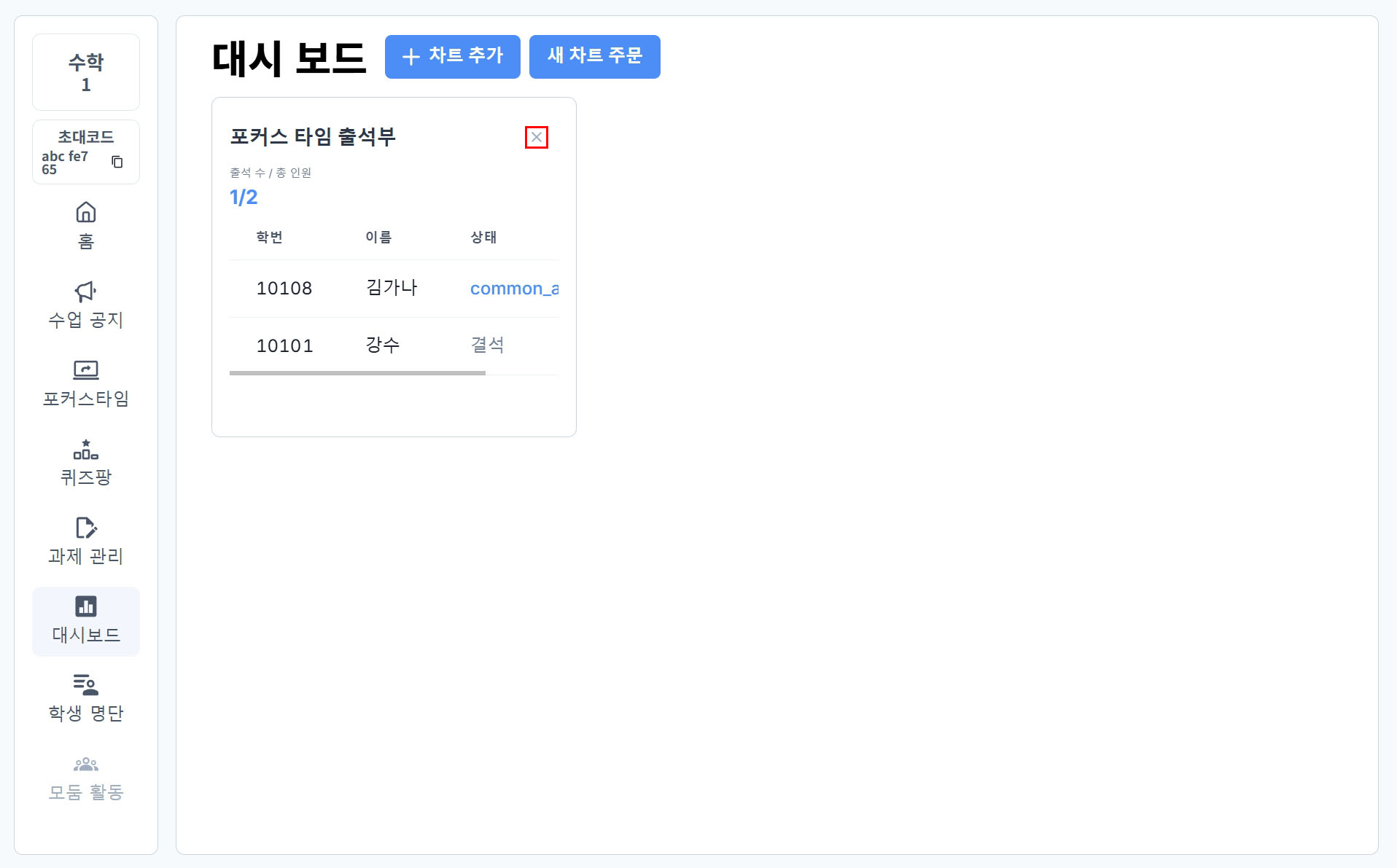Click the name 김가나
This screenshot has height=868, width=1397.
coord(392,288)
